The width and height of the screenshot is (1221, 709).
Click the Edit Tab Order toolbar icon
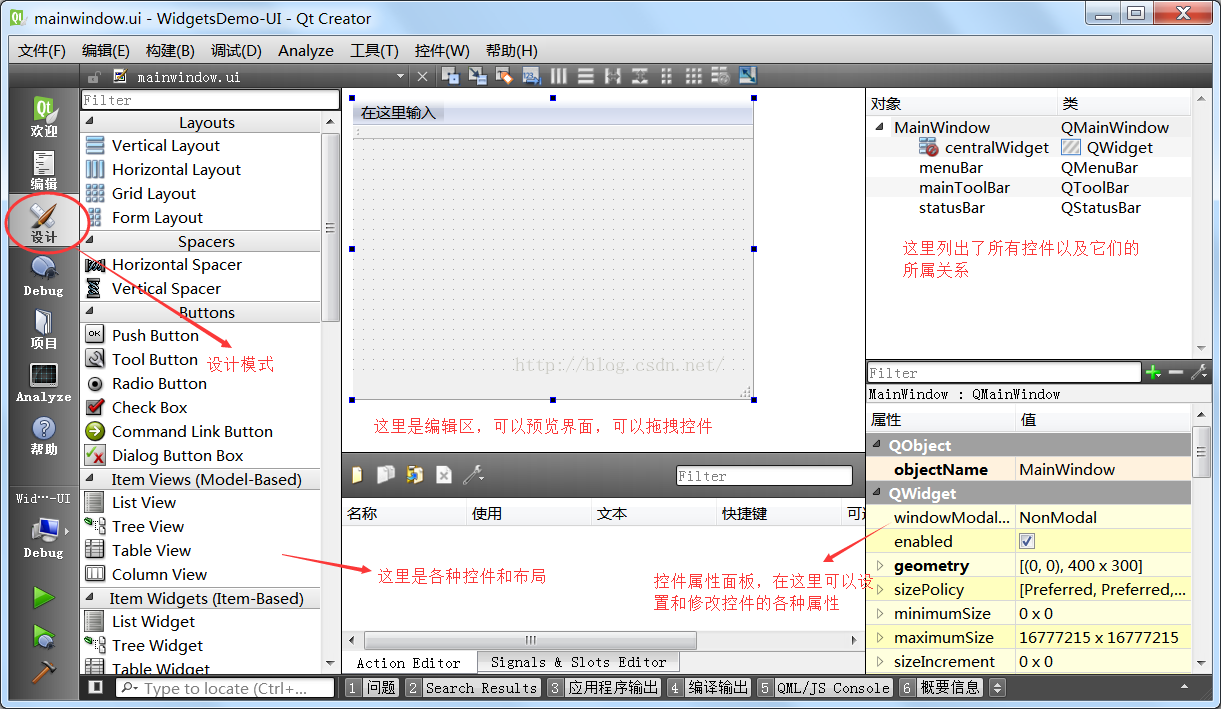click(x=531, y=76)
